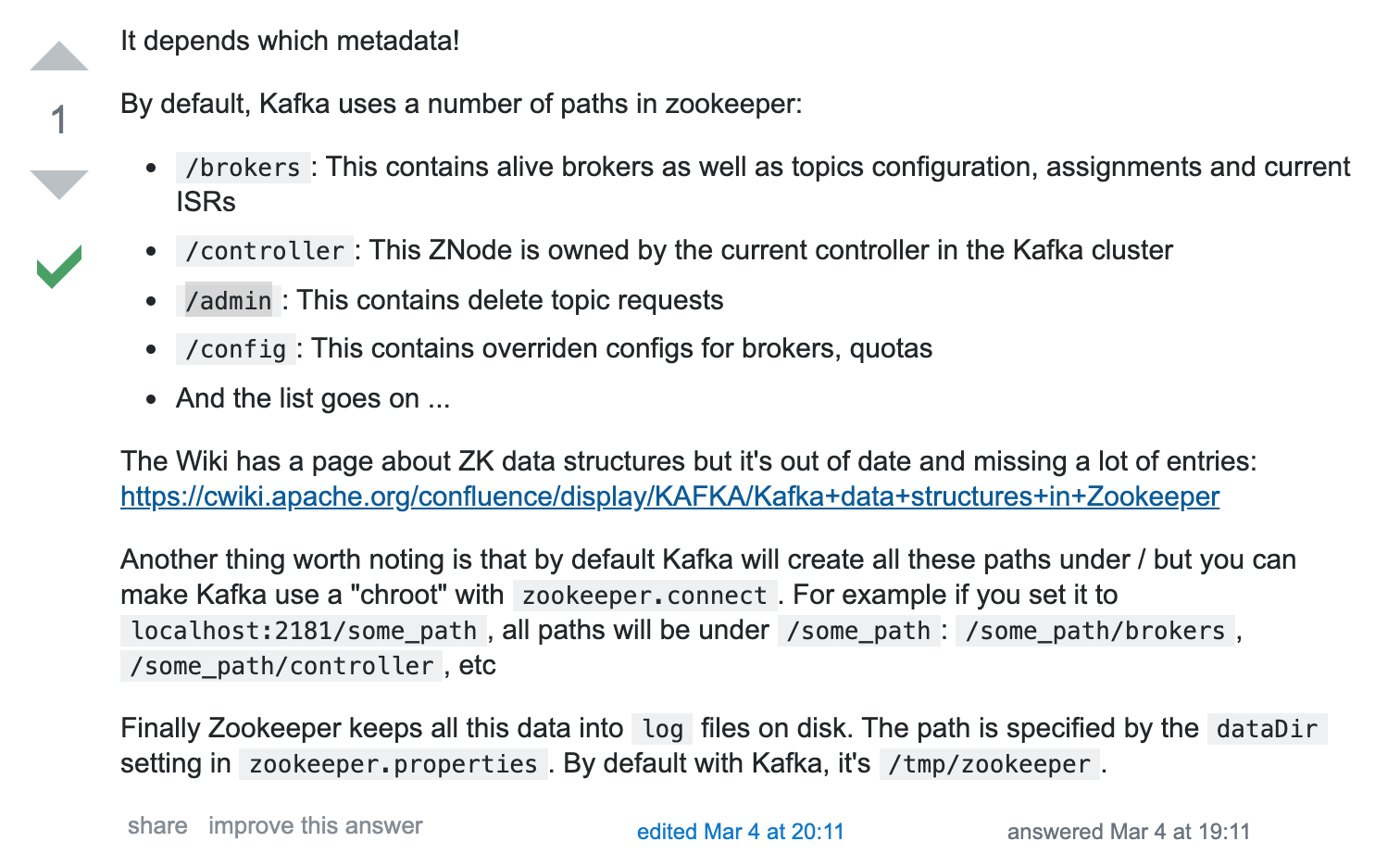
Task: Click the vote count number
Action: 59,120
